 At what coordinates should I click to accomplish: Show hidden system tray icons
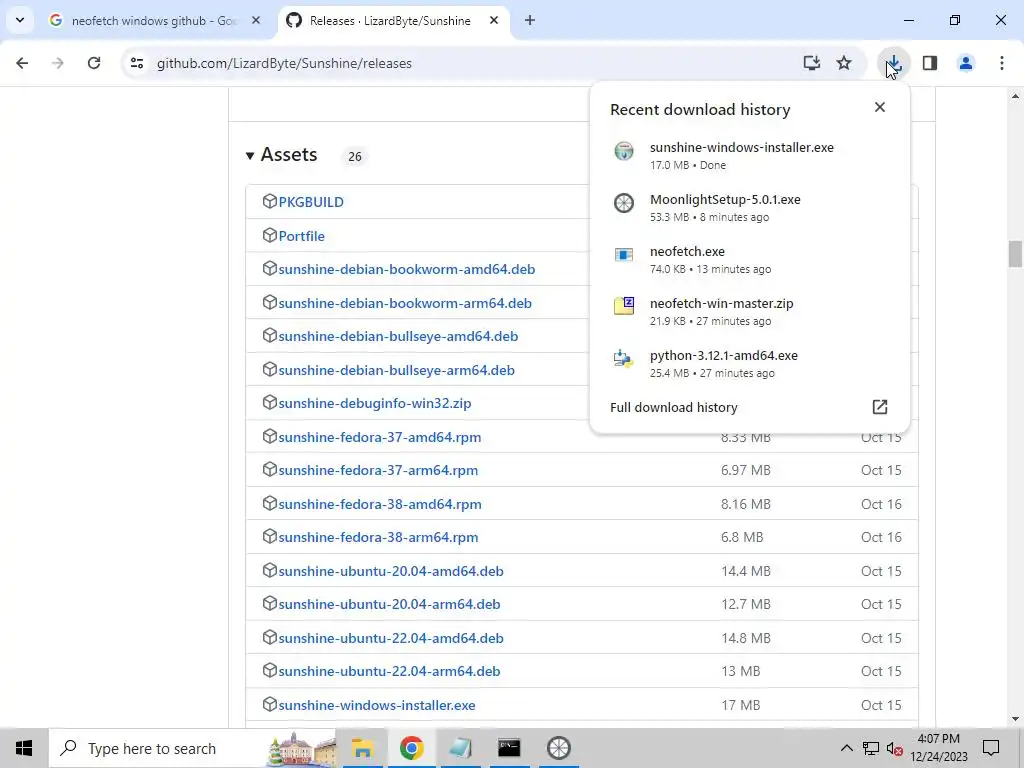pos(846,748)
